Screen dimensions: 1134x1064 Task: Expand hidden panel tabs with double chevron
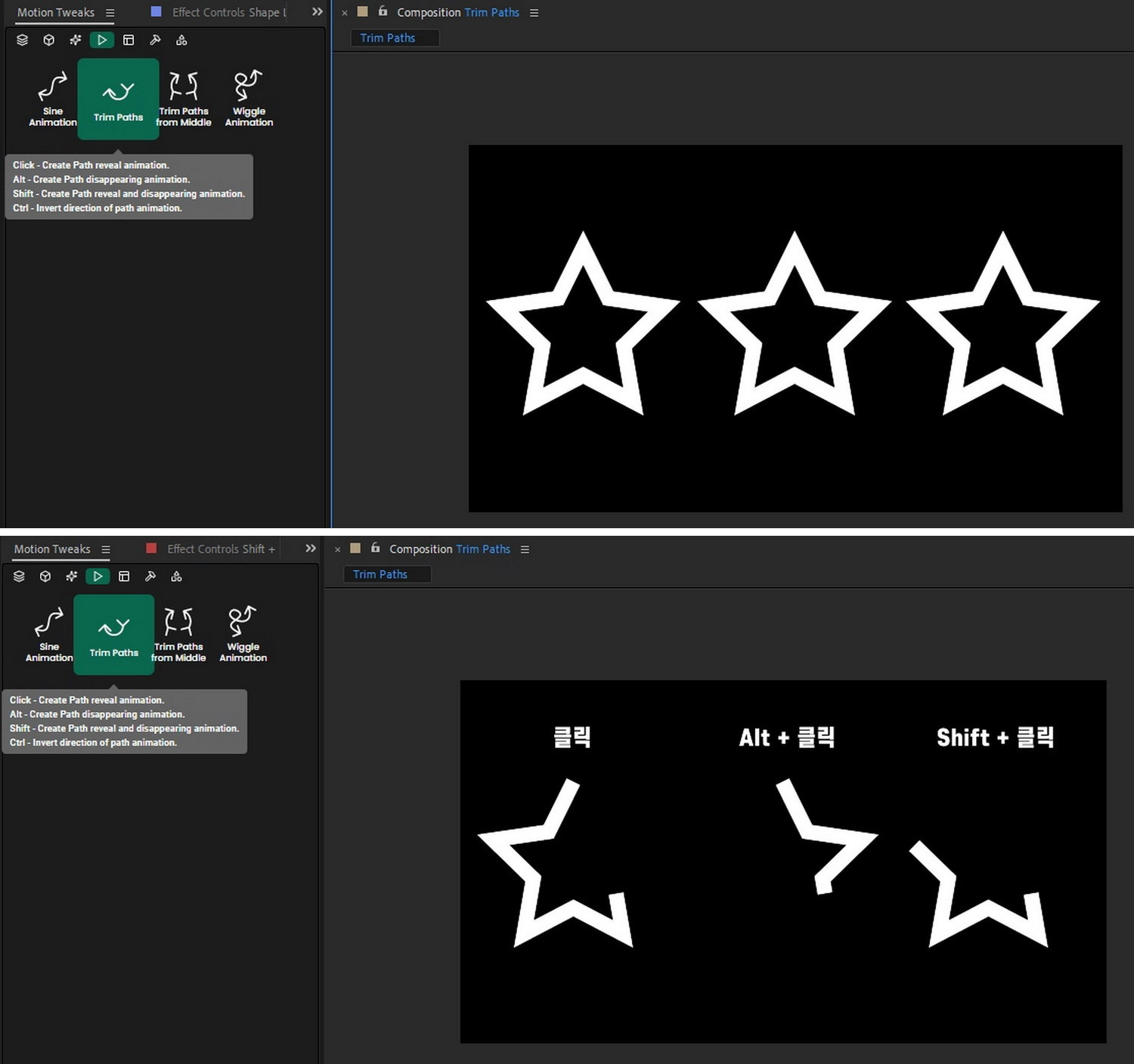[x=316, y=12]
